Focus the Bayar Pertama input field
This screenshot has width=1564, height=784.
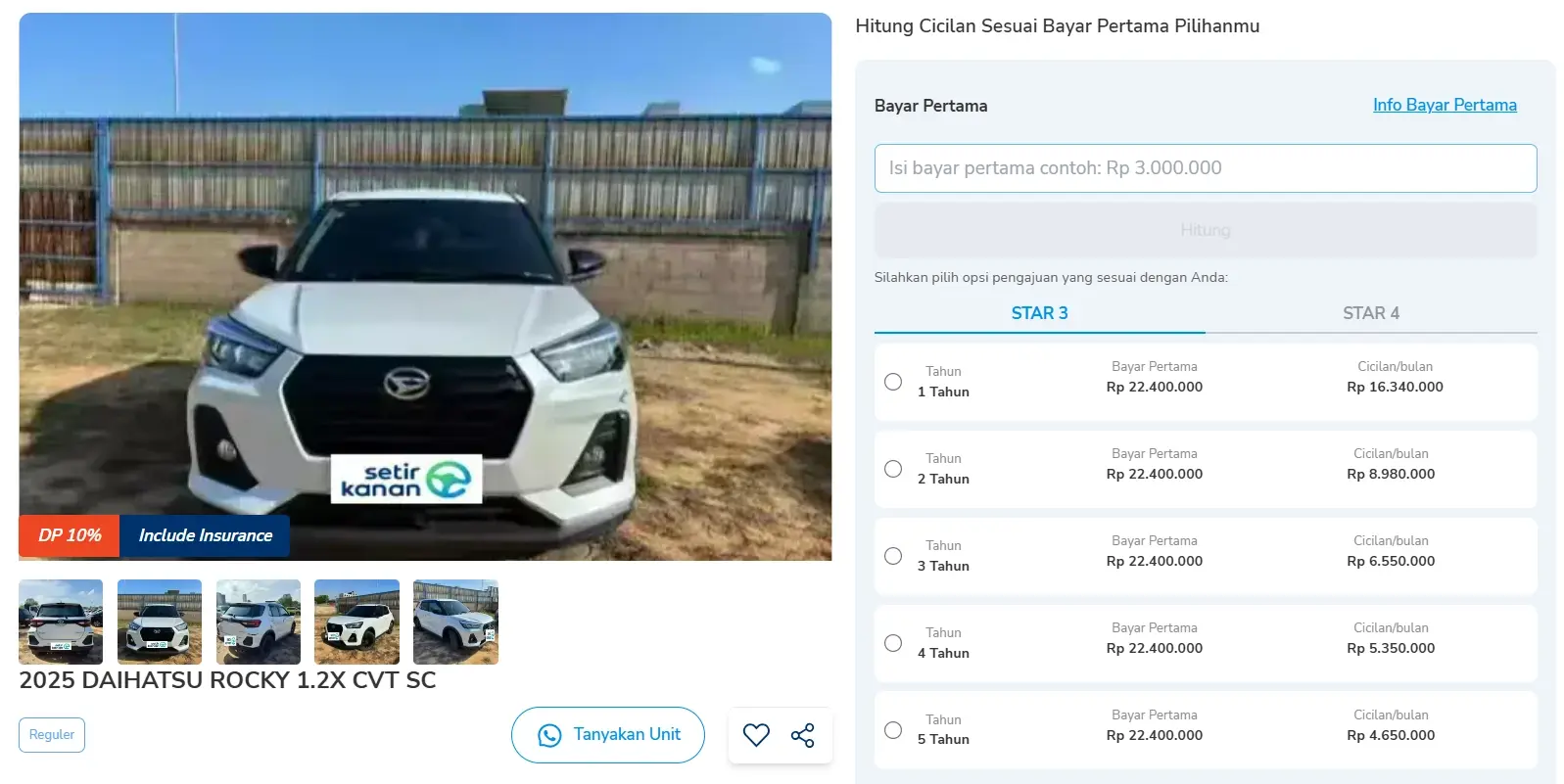[x=1205, y=168]
